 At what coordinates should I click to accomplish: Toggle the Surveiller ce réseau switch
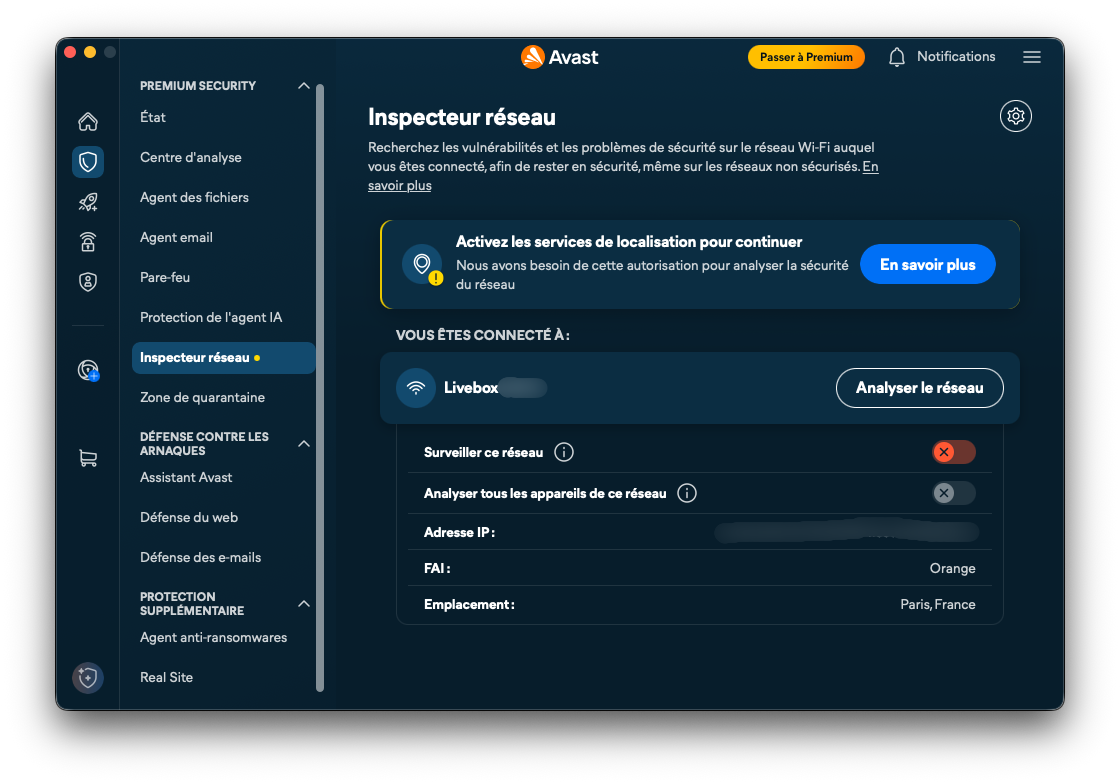point(954,452)
